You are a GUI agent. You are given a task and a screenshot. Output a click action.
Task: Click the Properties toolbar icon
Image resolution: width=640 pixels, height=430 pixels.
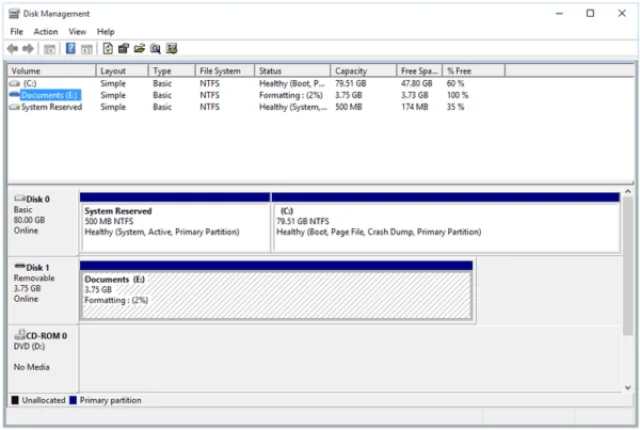[123, 49]
